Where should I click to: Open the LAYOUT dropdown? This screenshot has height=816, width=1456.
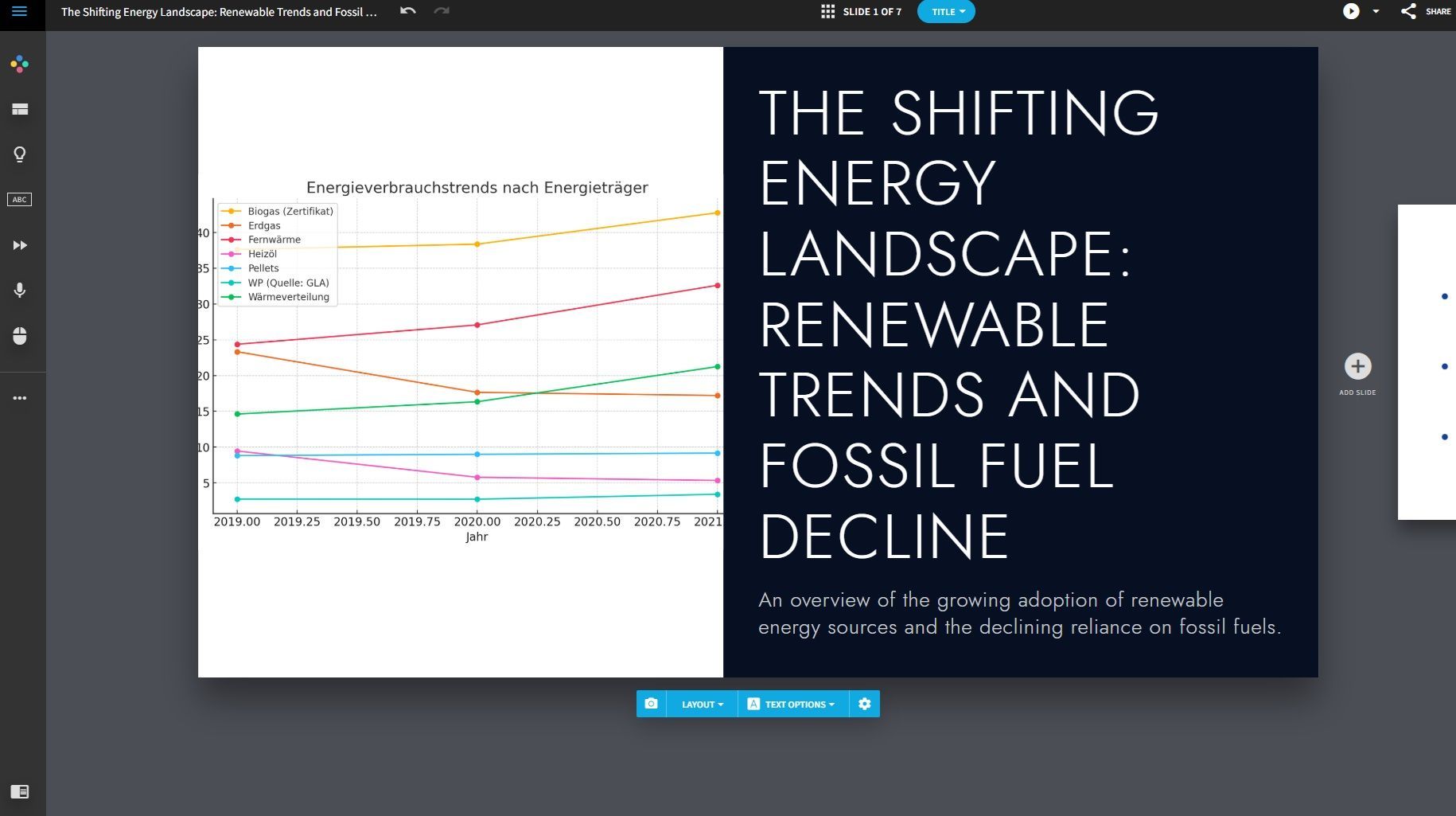[702, 704]
